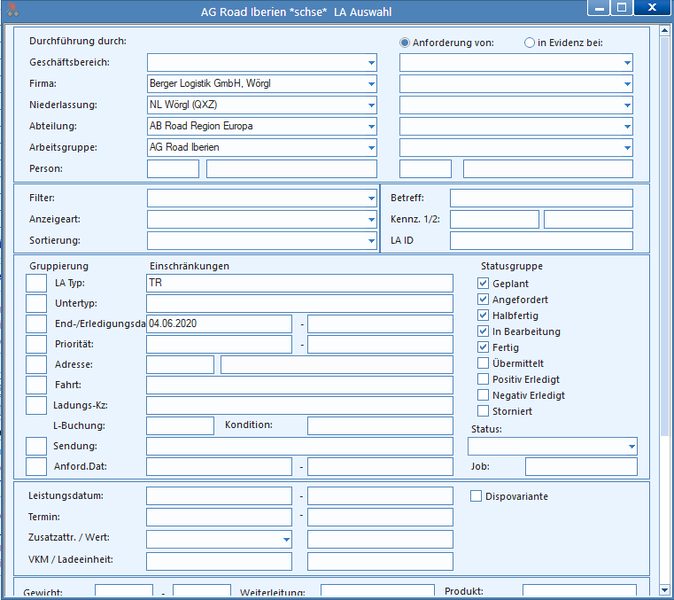Tick the Positiv Erledigt checkbox
Screen dimensions: 674x600
click(483, 379)
